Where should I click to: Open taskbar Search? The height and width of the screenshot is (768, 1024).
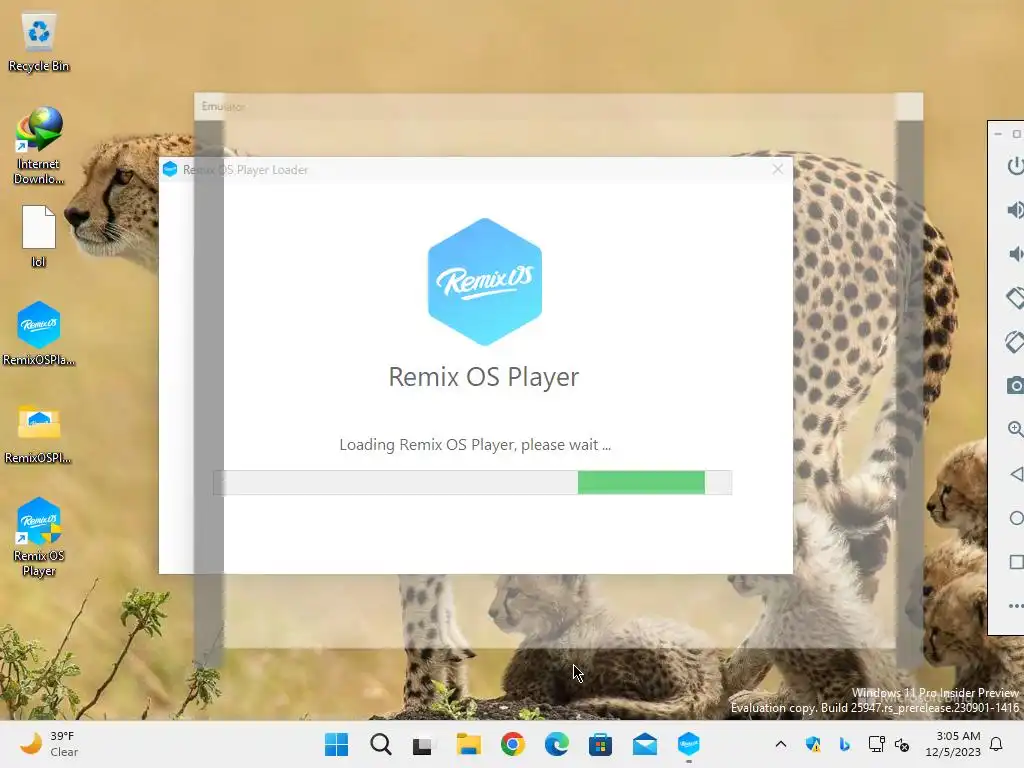point(381,744)
